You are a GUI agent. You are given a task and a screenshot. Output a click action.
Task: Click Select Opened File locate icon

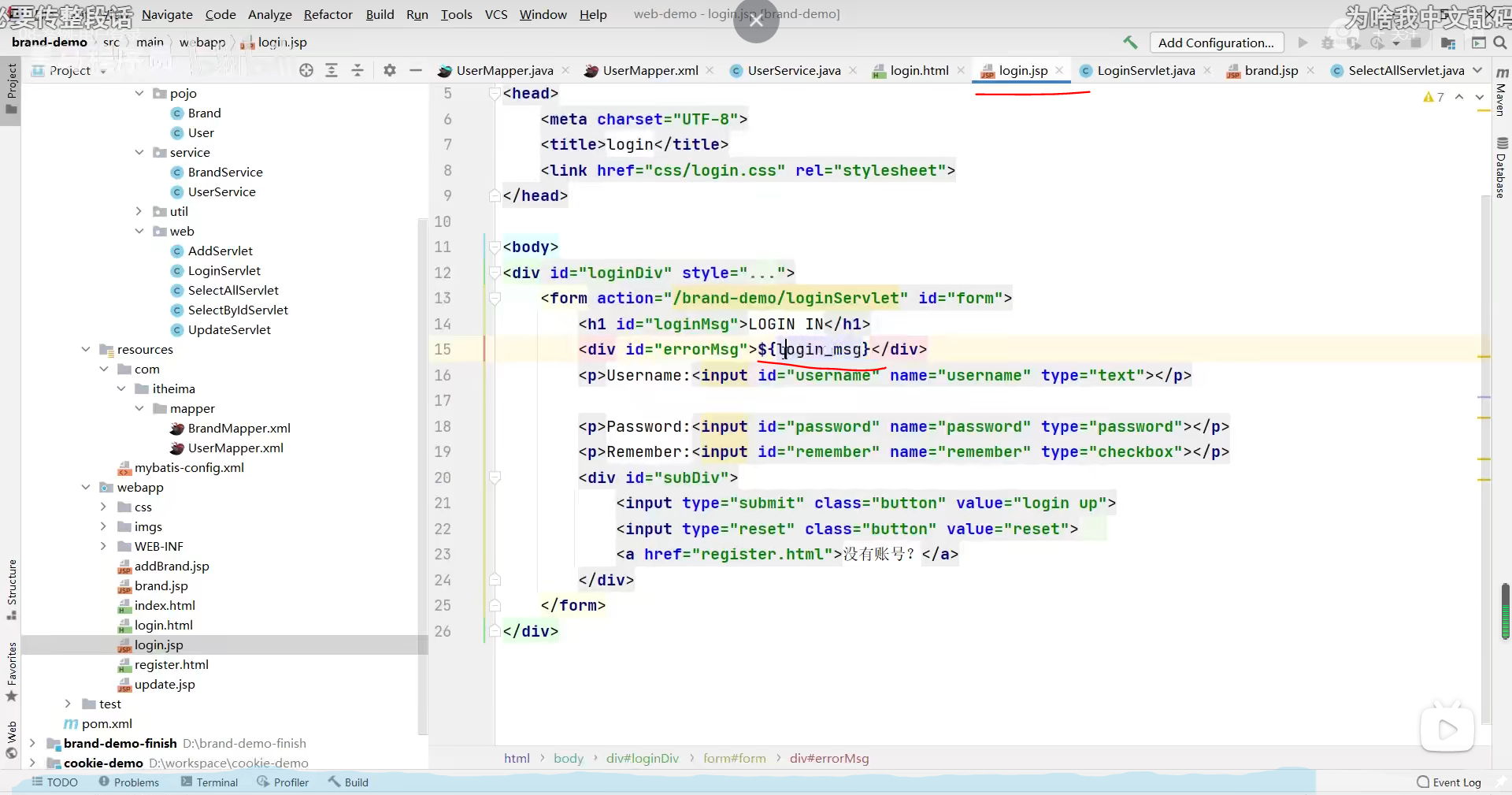(x=306, y=70)
